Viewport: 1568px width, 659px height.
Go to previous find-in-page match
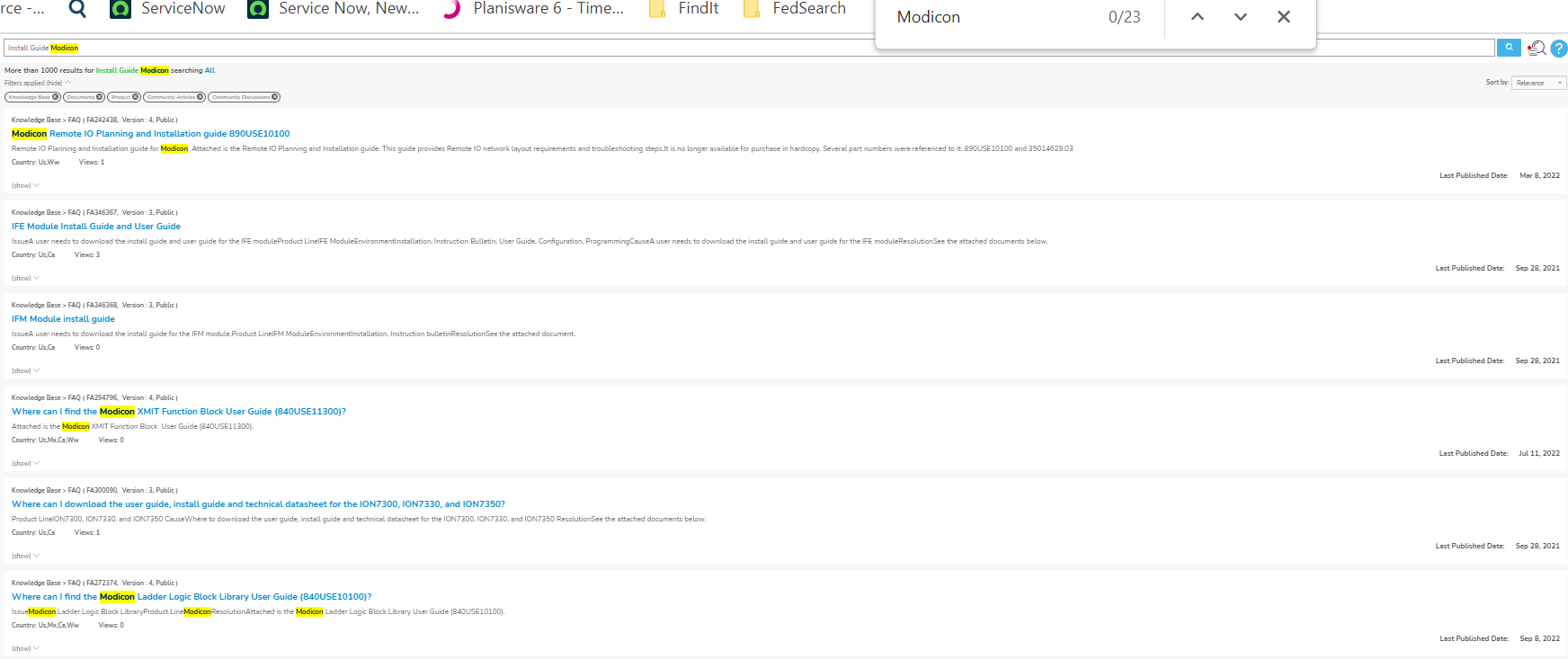1198,17
